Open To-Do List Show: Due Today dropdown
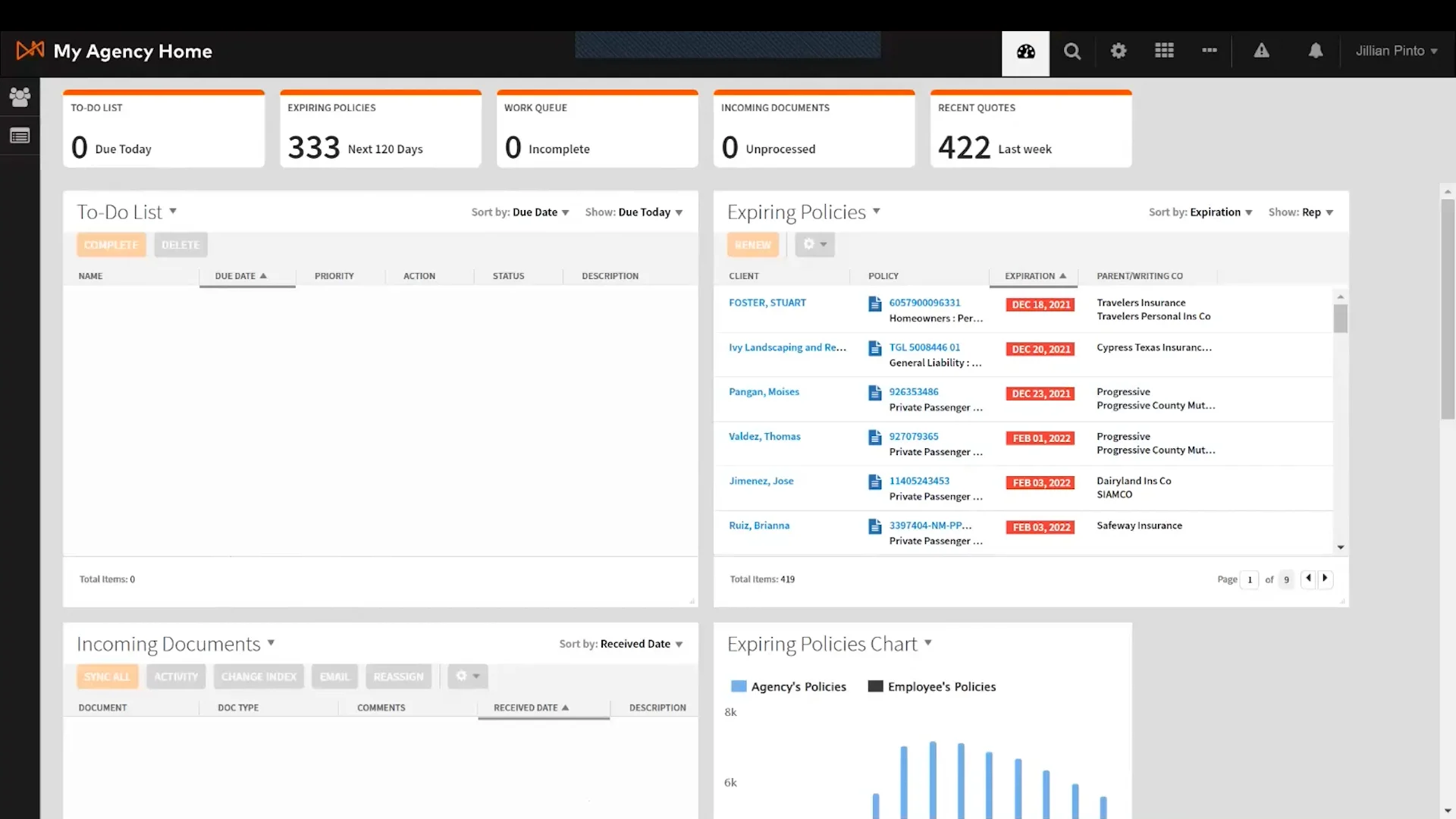Image resolution: width=1456 pixels, height=819 pixels. pyautogui.click(x=634, y=212)
